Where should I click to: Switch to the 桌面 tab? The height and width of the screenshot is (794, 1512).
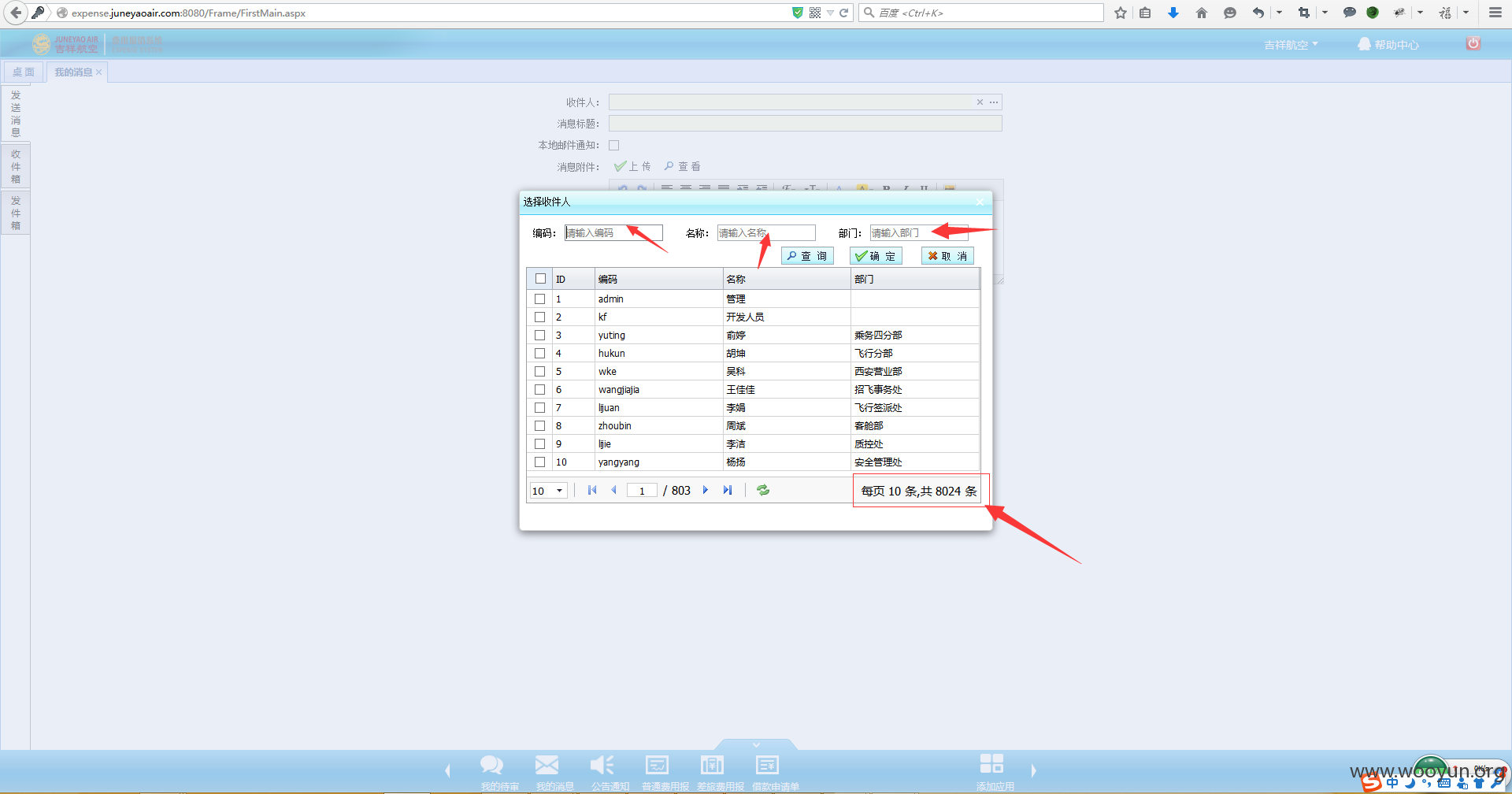pyautogui.click(x=24, y=72)
